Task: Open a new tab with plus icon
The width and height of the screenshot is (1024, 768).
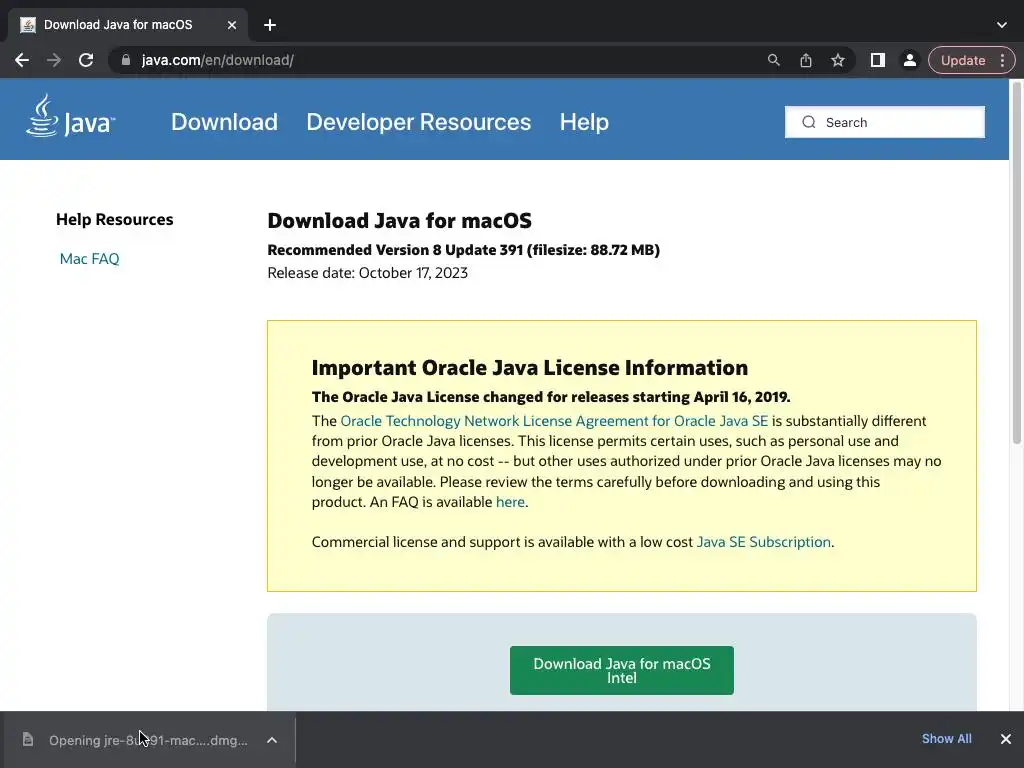Action: pyautogui.click(x=270, y=25)
